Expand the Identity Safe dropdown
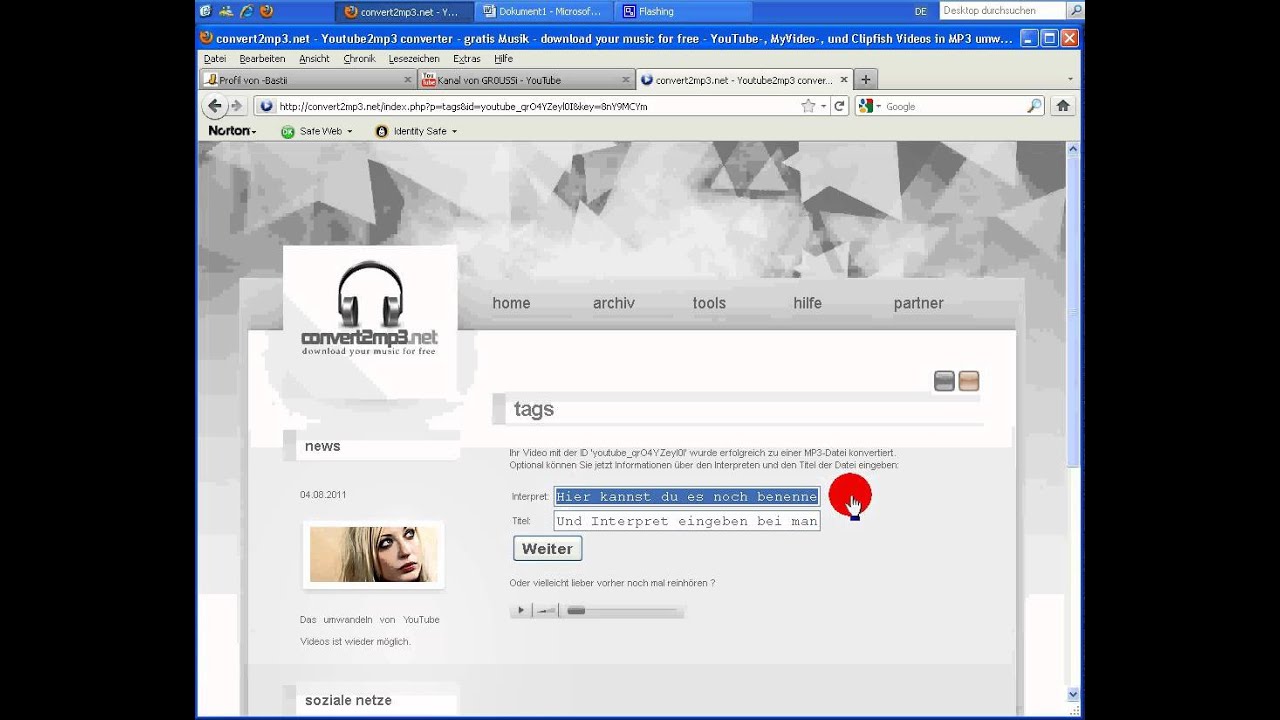 point(454,131)
